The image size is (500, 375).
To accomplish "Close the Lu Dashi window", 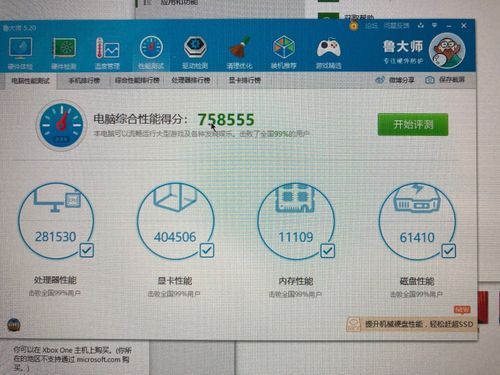I will (464, 25).
